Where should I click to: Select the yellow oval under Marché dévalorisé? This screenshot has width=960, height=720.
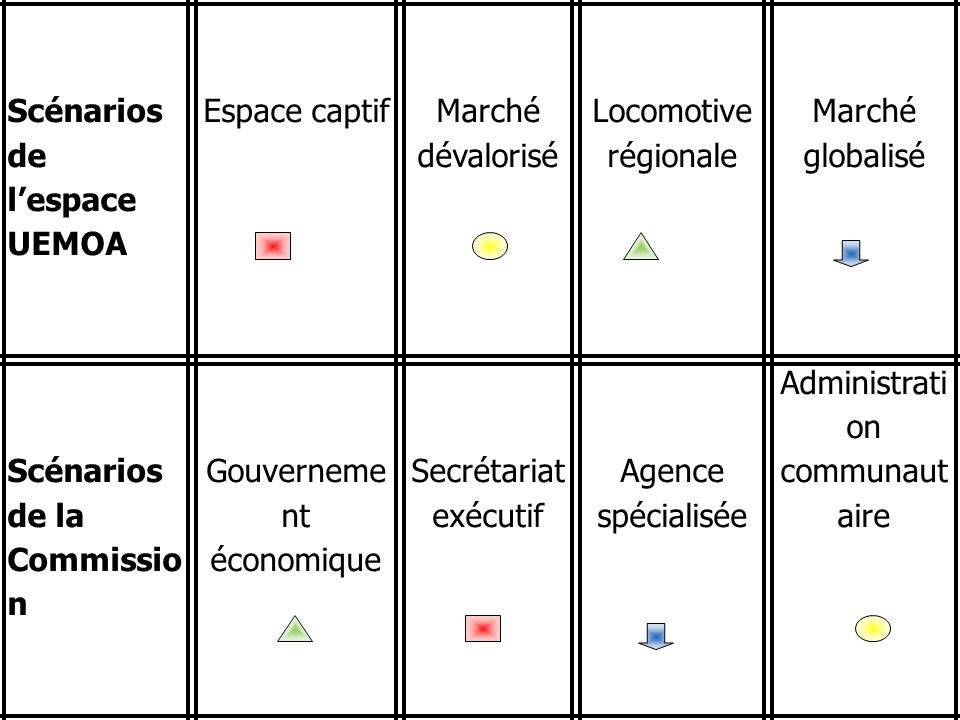490,246
